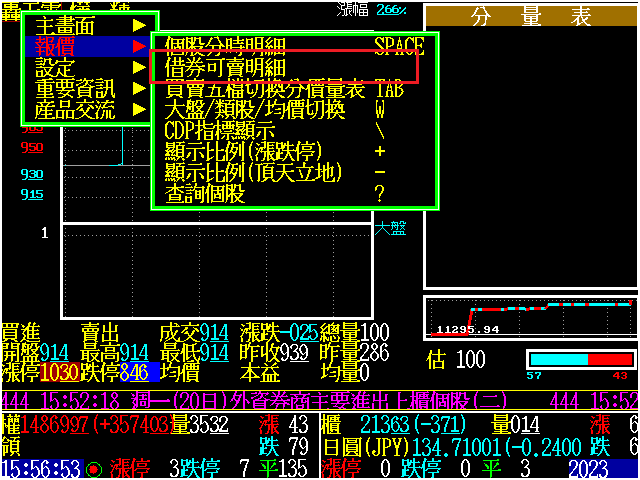Click the red circle status indicator
640x480 pixels.
pos(94,469)
